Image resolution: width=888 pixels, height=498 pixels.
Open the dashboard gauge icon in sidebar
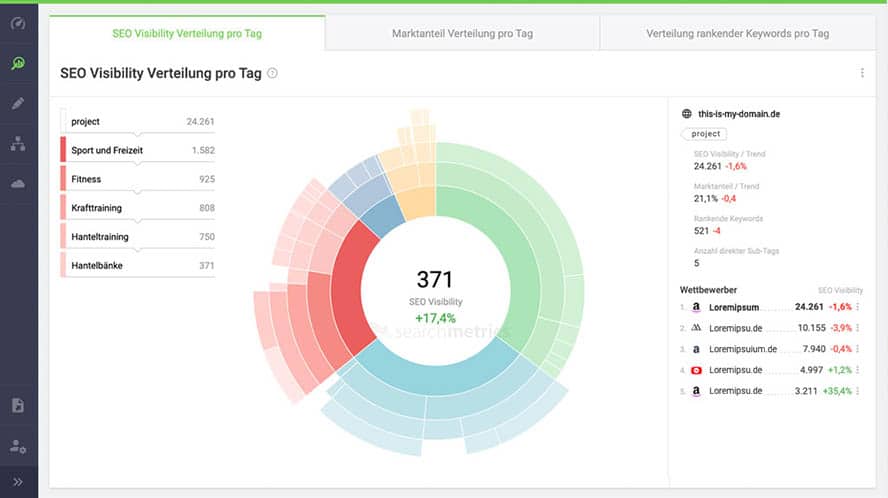tap(18, 23)
